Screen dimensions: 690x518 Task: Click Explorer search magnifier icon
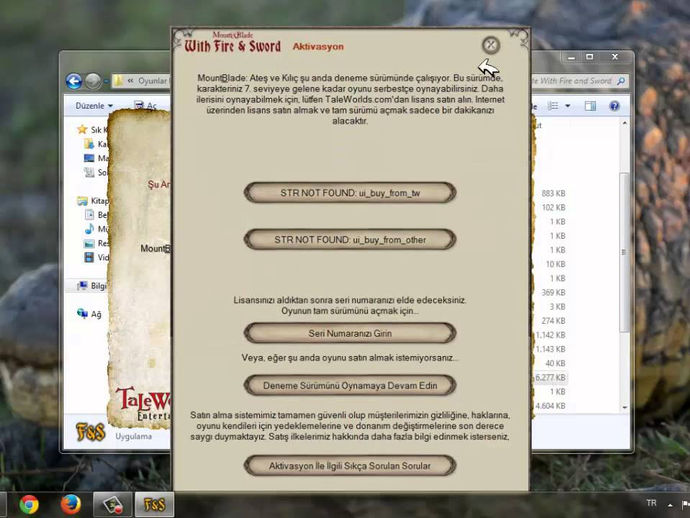(621, 81)
